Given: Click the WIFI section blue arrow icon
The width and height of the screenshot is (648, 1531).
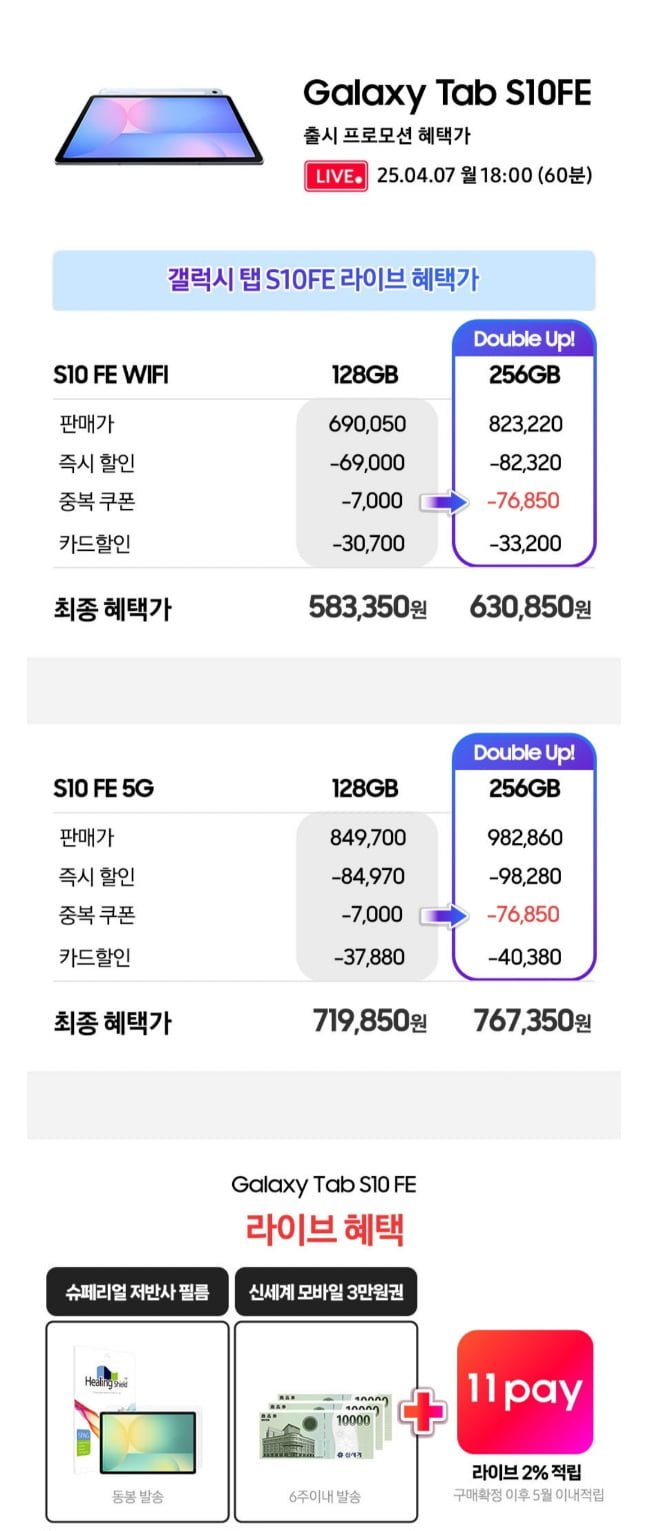Looking at the screenshot, I should pos(443,501).
